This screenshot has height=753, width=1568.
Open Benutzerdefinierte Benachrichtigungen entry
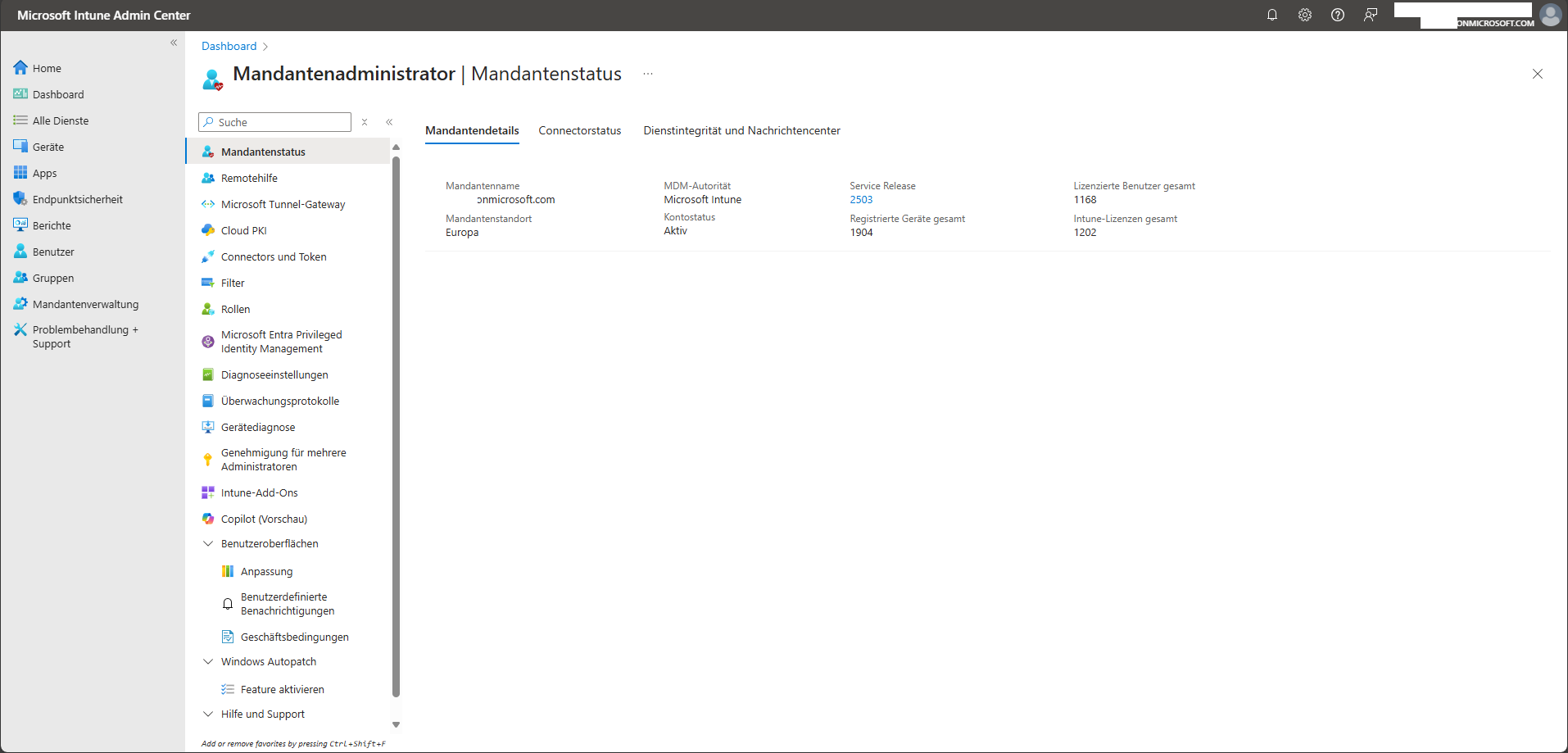(x=288, y=604)
